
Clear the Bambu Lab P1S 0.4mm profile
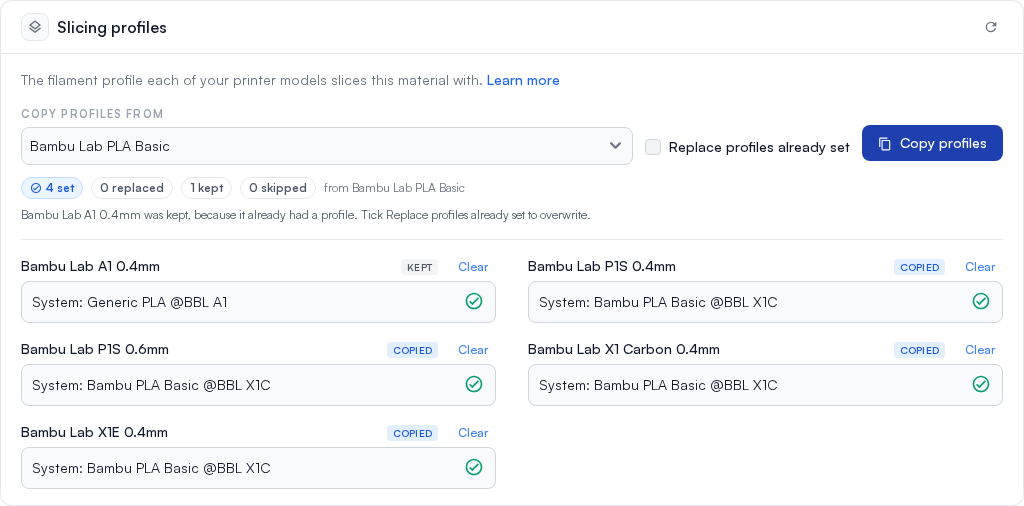(980, 266)
